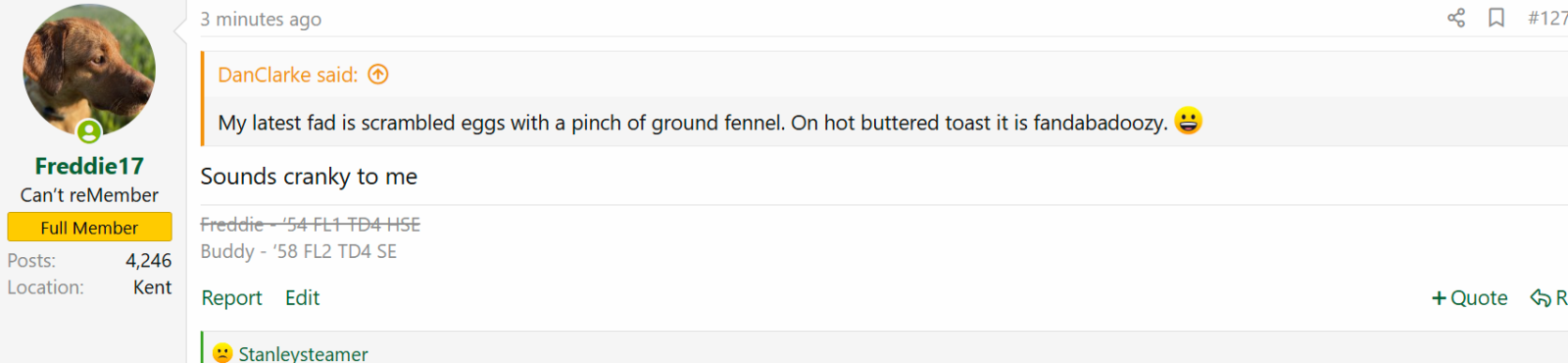Click the grinning emoji in the quote
The width and height of the screenshot is (1568, 363).
point(1188,121)
